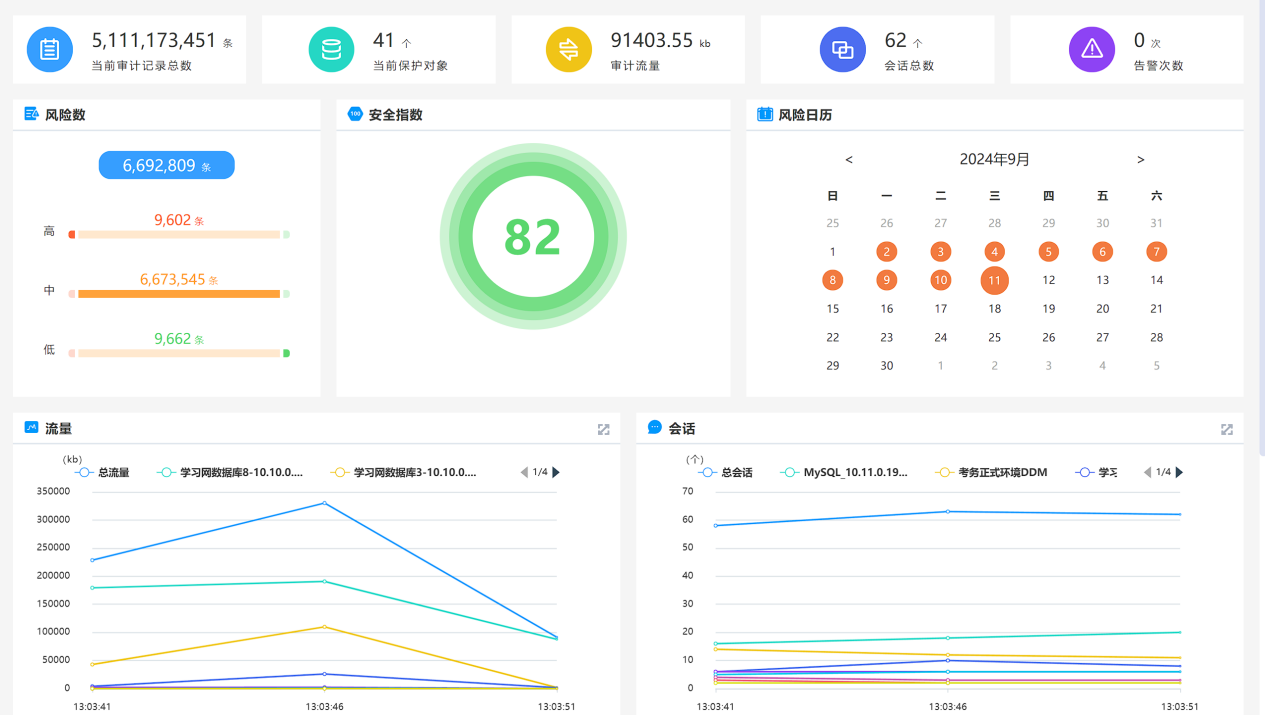Click the 风险日历 calendar panel icon
Image resolution: width=1265 pixels, height=715 pixels.
[765, 115]
